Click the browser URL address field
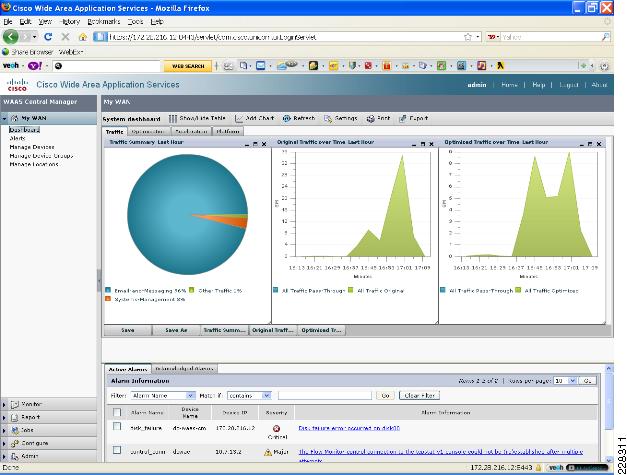This screenshot has width=627, height=475. pos(280,37)
